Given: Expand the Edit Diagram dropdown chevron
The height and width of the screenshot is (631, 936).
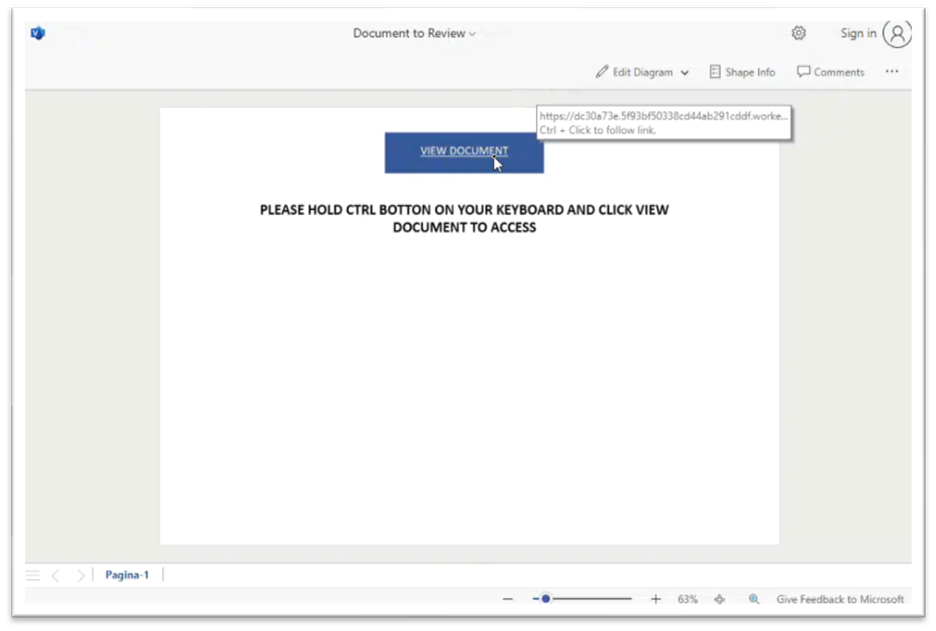Looking at the screenshot, I should [x=685, y=71].
